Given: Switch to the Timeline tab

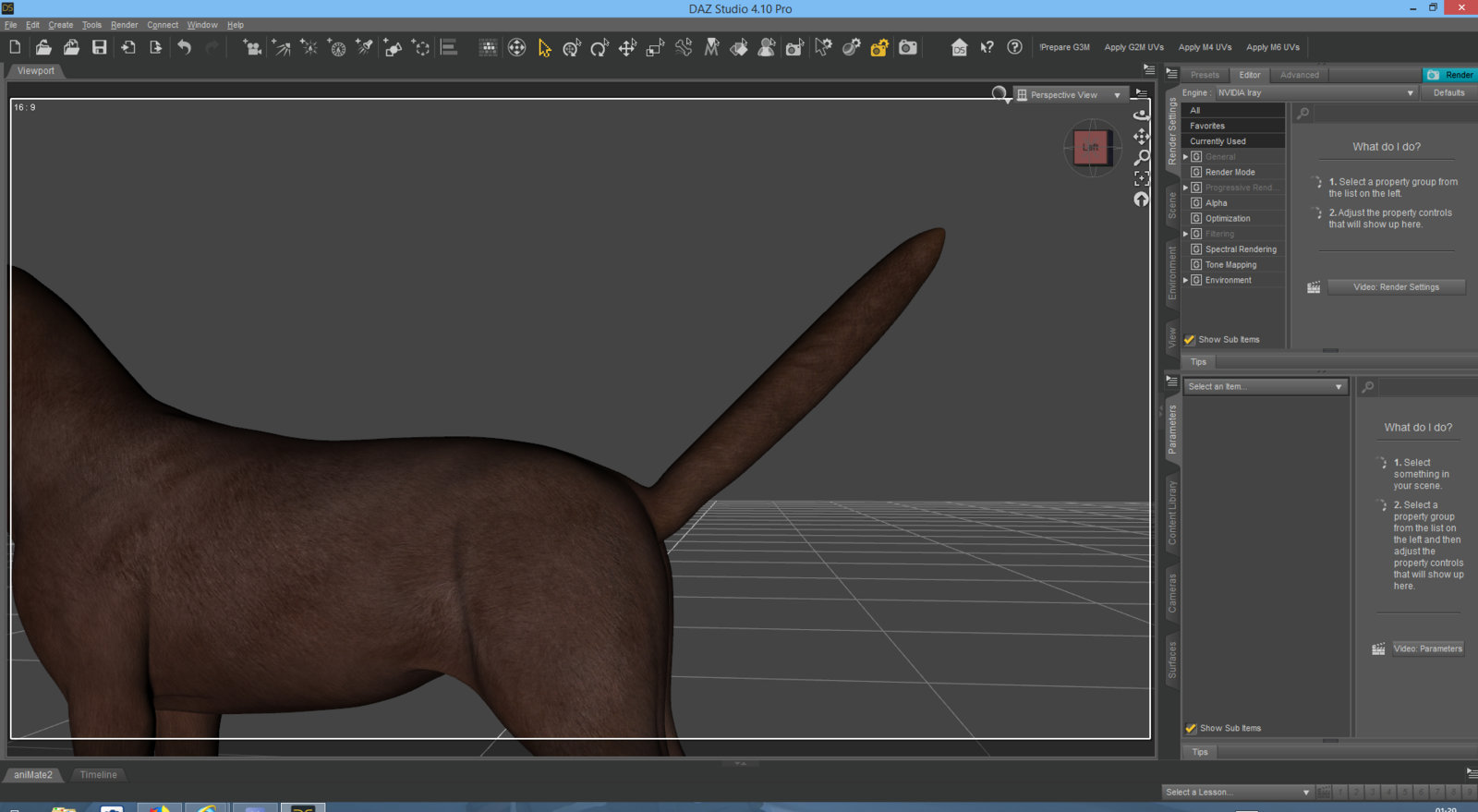Looking at the screenshot, I should coord(98,775).
